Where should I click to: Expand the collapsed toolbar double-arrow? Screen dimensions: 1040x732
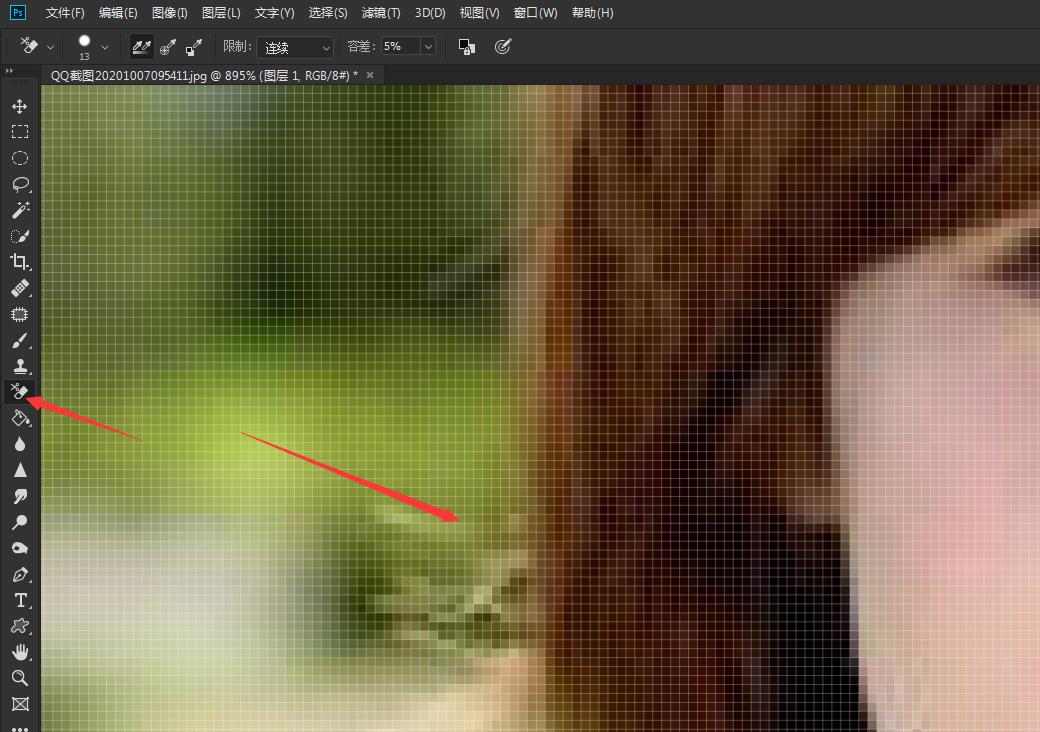point(9,71)
